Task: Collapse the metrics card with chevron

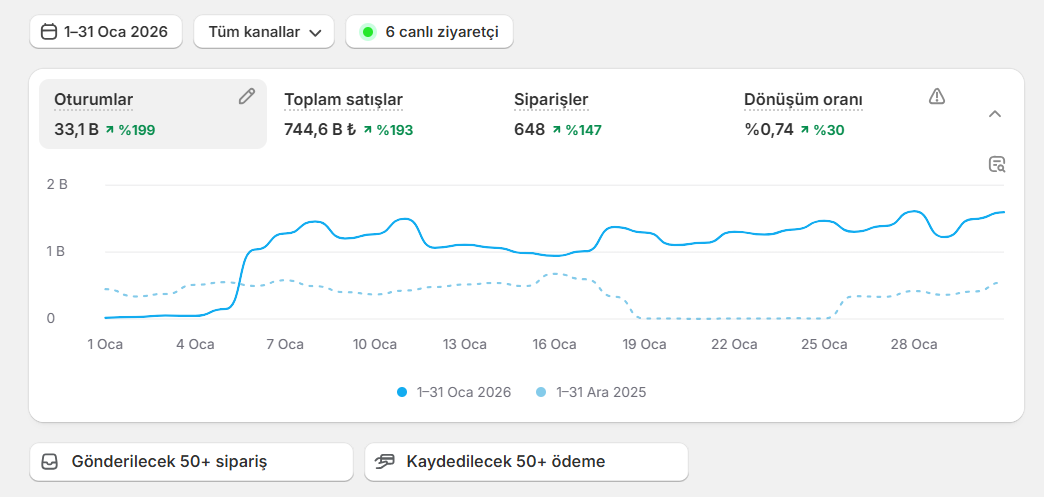Action: (x=994, y=114)
